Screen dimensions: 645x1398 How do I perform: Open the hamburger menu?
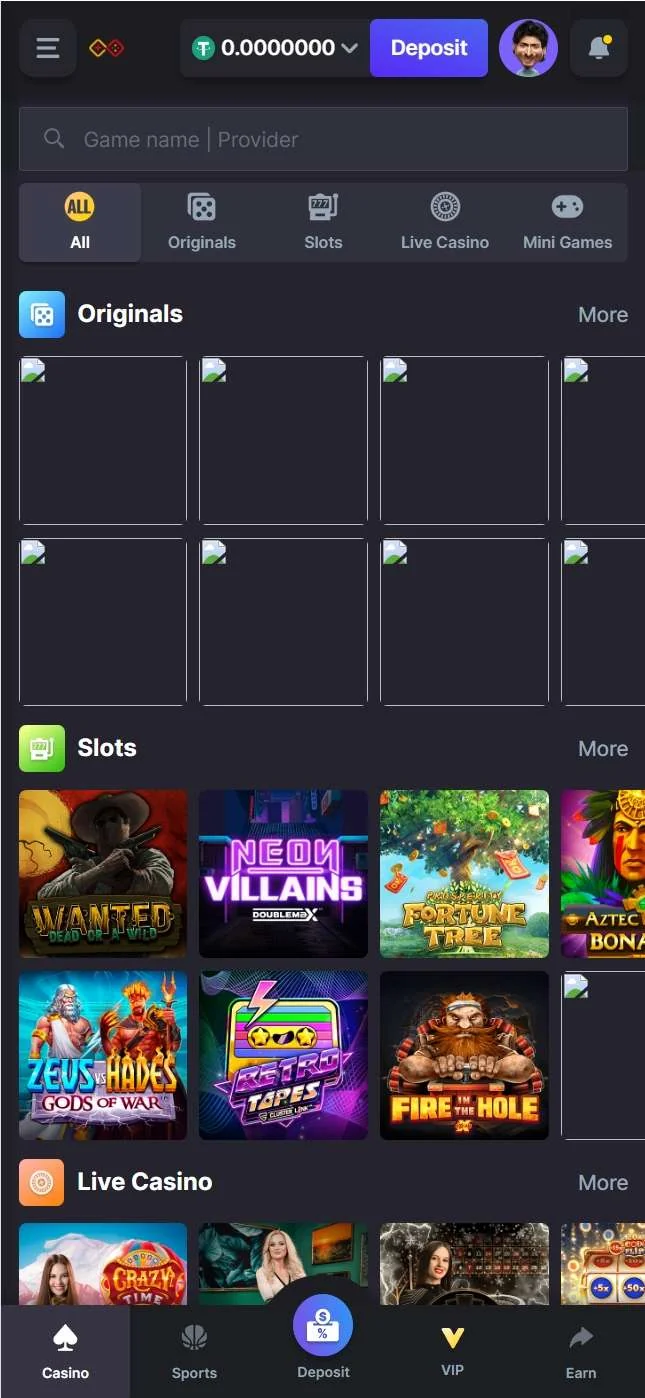pyautogui.click(x=47, y=48)
